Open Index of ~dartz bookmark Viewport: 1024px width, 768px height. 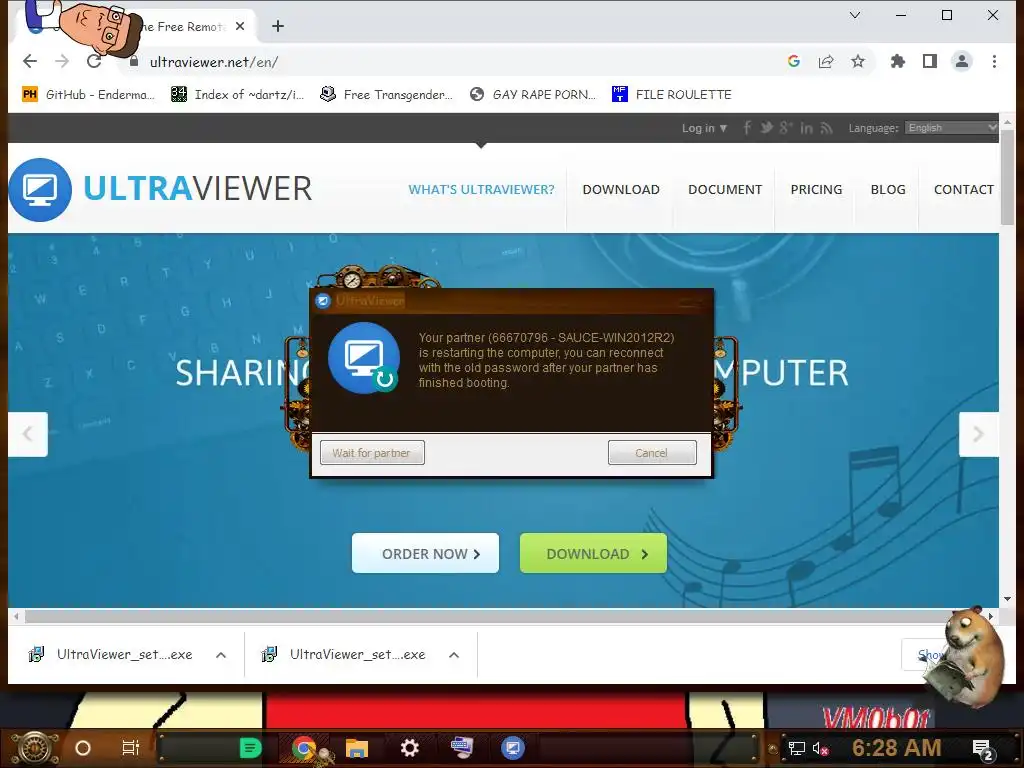click(238, 95)
